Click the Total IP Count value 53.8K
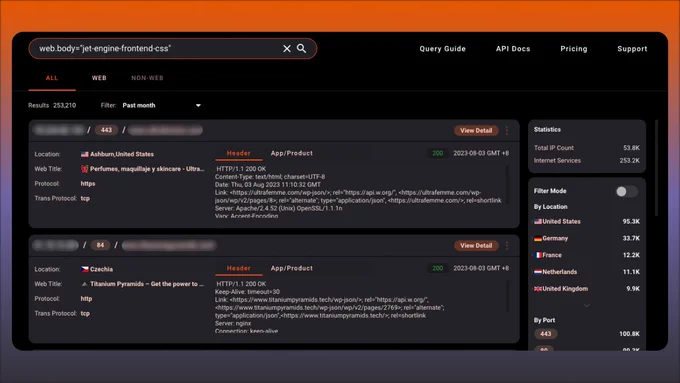Viewport: 680px width, 383px height. pyautogui.click(x=631, y=148)
